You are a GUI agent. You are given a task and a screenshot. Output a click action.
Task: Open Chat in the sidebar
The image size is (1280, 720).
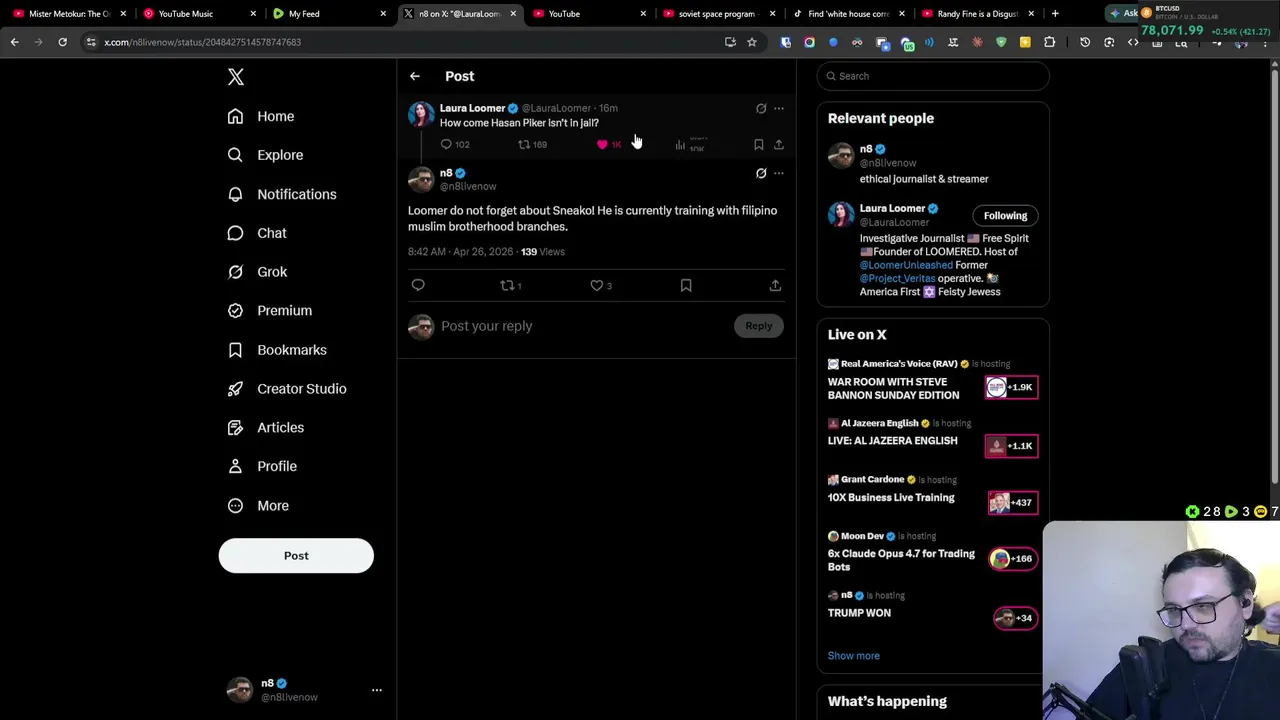(x=257, y=233)
